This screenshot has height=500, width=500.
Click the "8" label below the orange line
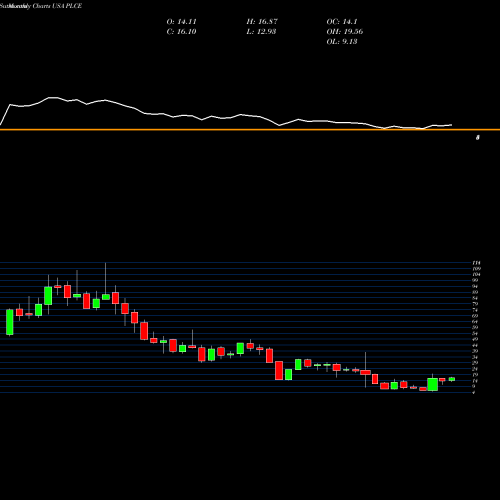(x=478, y=137)
